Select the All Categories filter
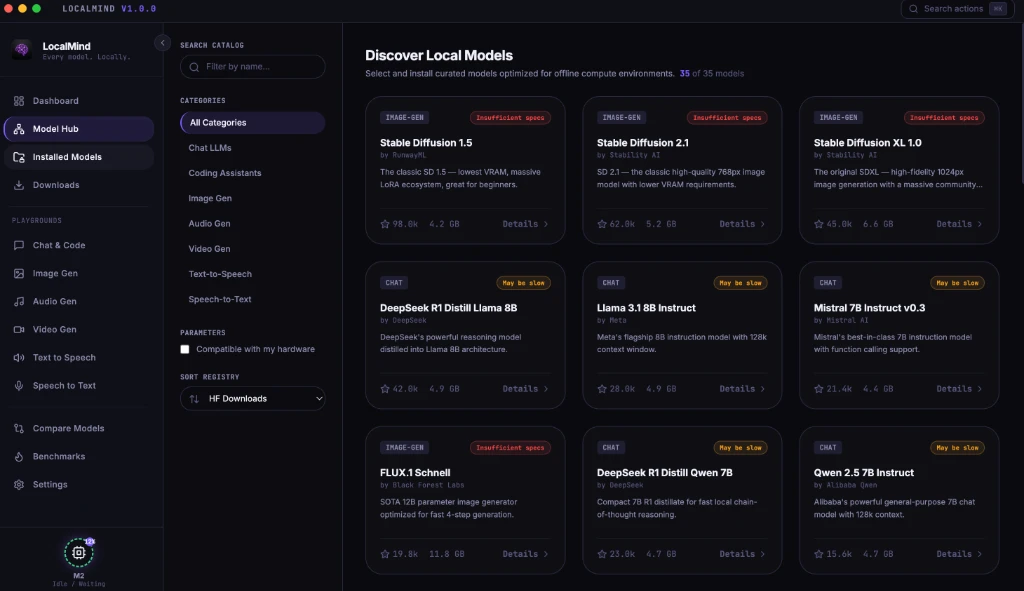This screenshot has width=1024, height=591. click(253, 123)
